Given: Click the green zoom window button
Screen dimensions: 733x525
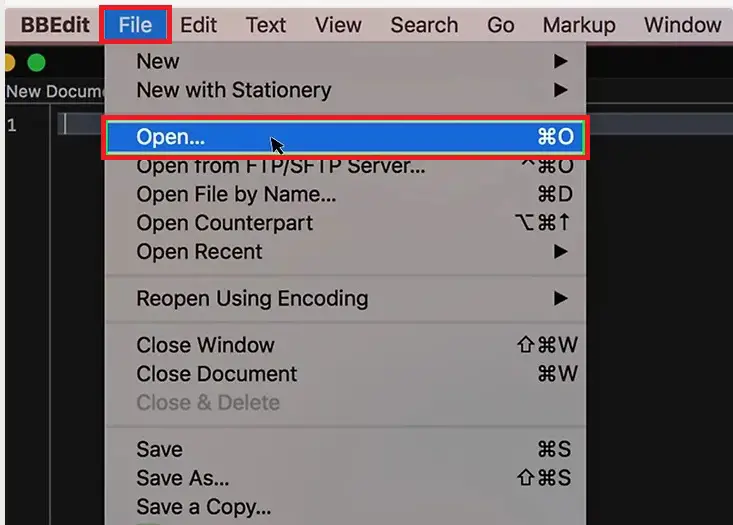Looking at the screenshot, I should (36, 62).
